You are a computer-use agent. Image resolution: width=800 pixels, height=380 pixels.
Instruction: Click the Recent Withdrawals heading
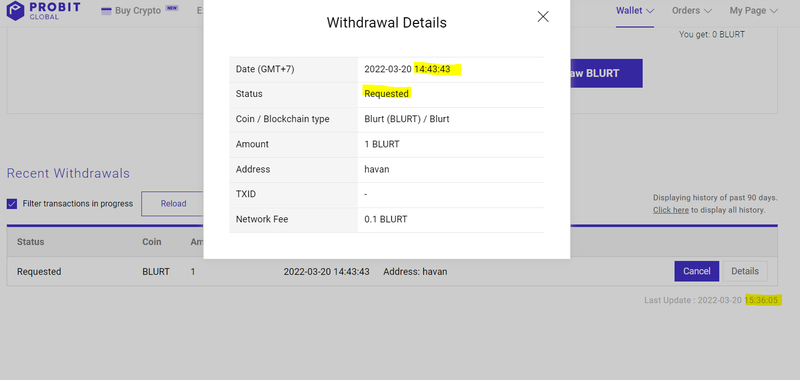point(68,173)
